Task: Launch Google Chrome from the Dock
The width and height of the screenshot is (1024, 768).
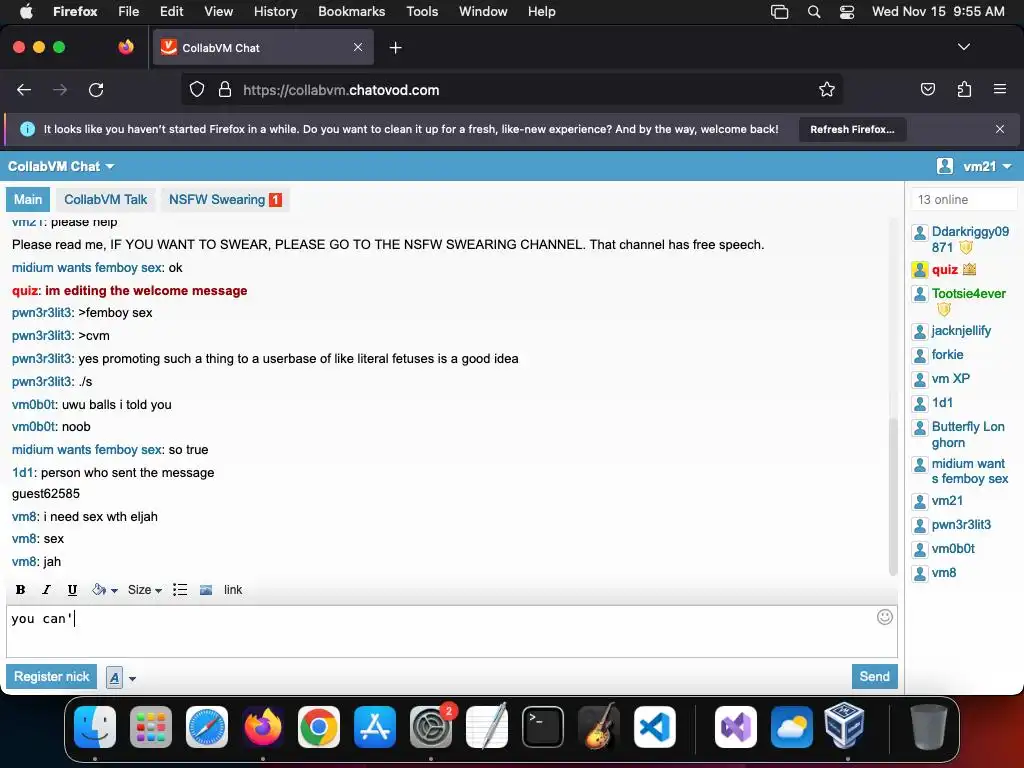Action: coord(319,727)
